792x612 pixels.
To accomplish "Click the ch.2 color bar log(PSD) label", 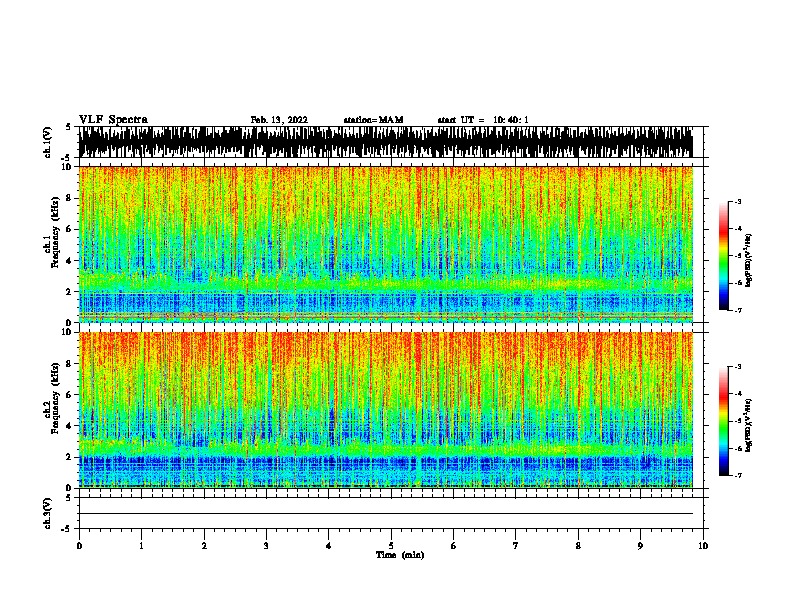I will point(748,425).
